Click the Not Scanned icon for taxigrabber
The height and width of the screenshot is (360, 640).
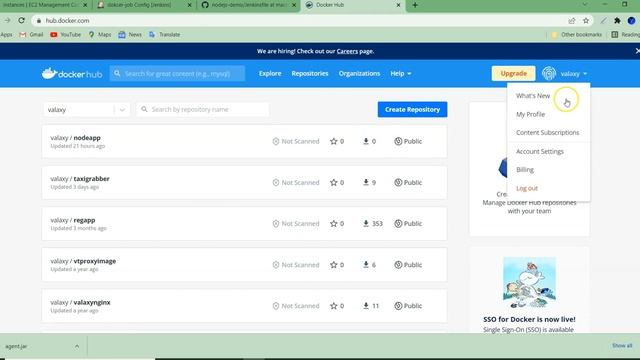click(276, 182)
